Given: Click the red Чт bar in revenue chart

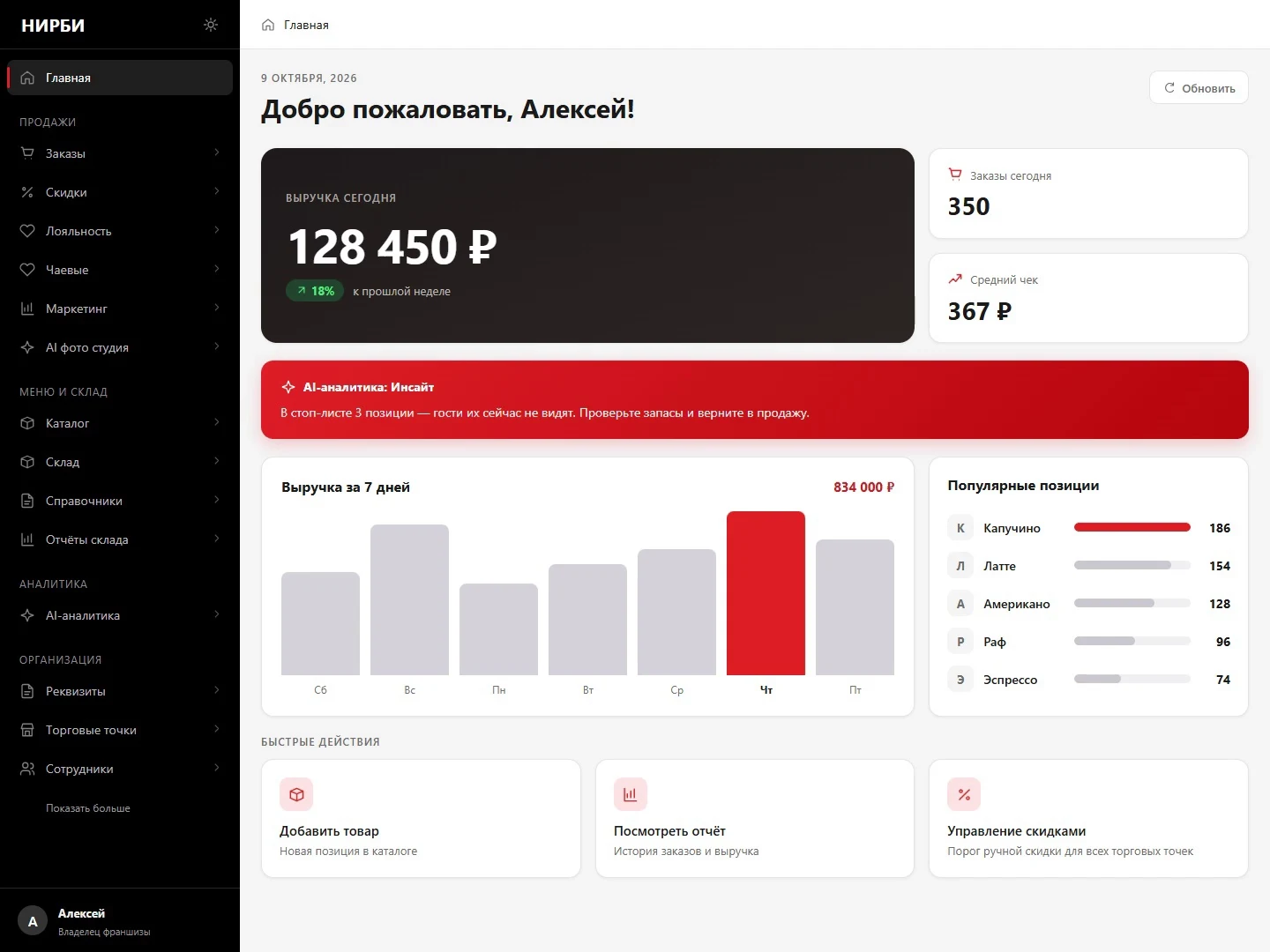Looking at the screenshot, I should [766, 593].
